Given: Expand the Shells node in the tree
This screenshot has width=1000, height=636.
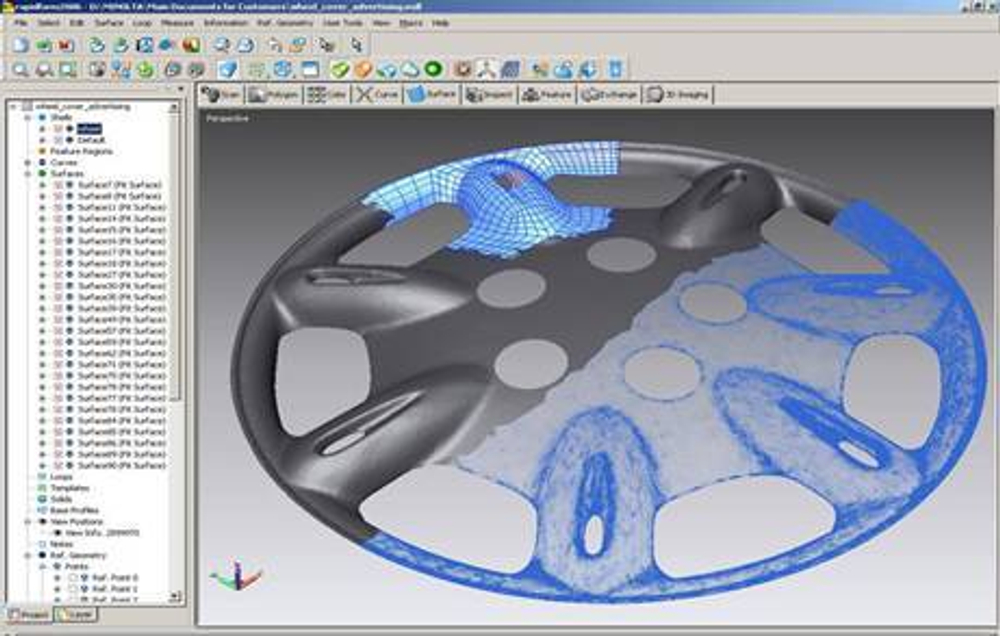Looking at the screenshot, I should click(x=28, y=117).
